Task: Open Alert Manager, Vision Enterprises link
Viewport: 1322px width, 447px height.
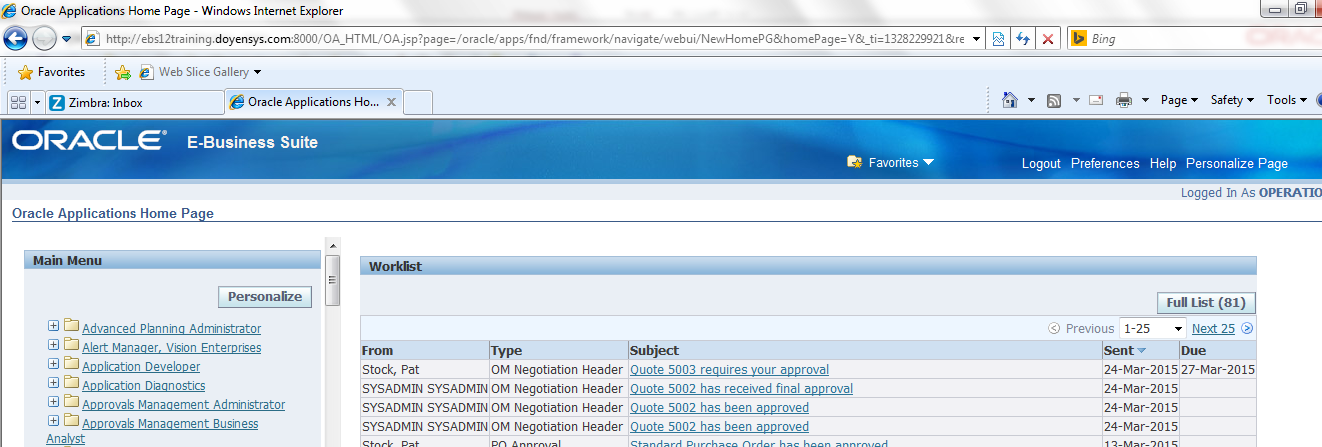Action: point(171,348)
